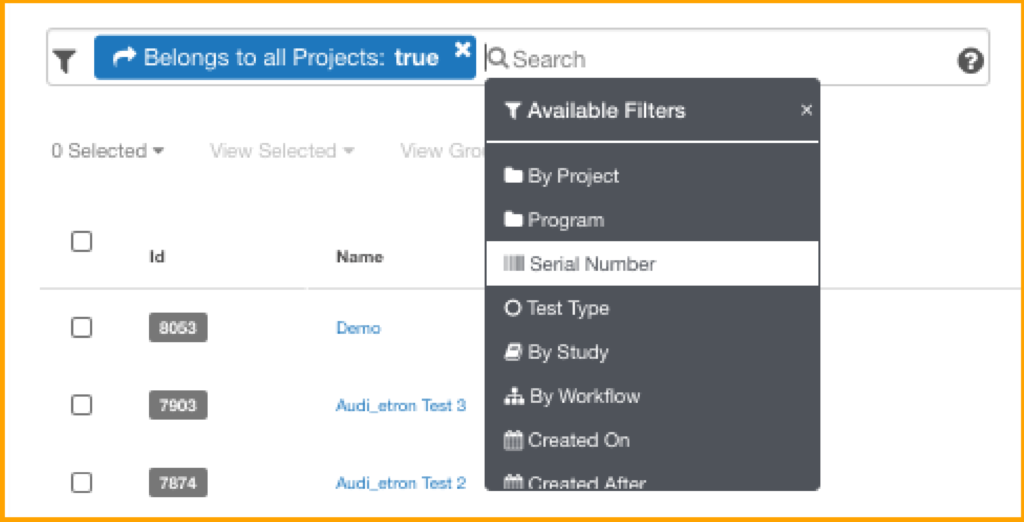Open the Audi_etron Test 3 link
The image size is (1024, 522).
(x=401, y=406)
